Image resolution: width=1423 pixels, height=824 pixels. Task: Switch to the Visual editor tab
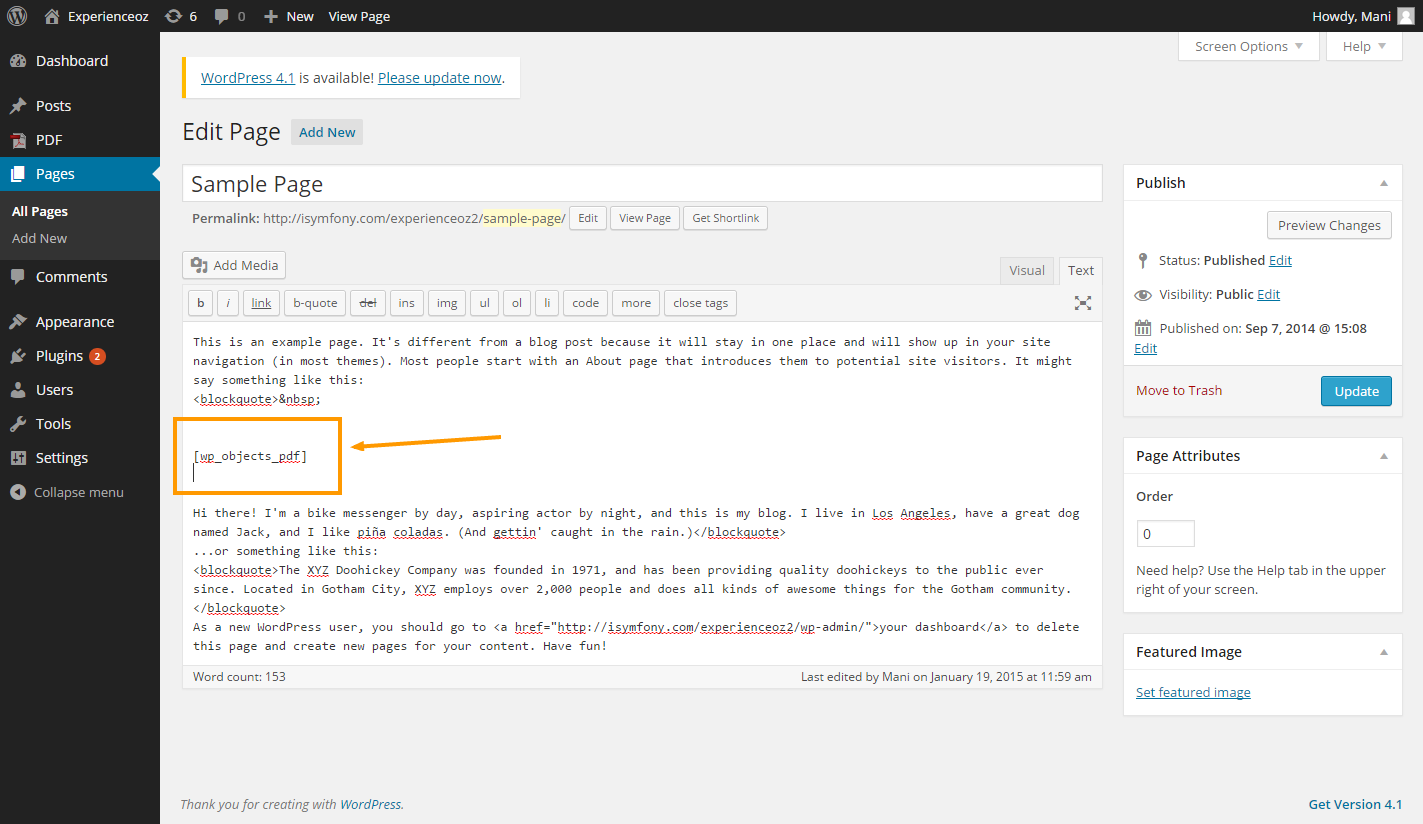[x=1027, y=270]
